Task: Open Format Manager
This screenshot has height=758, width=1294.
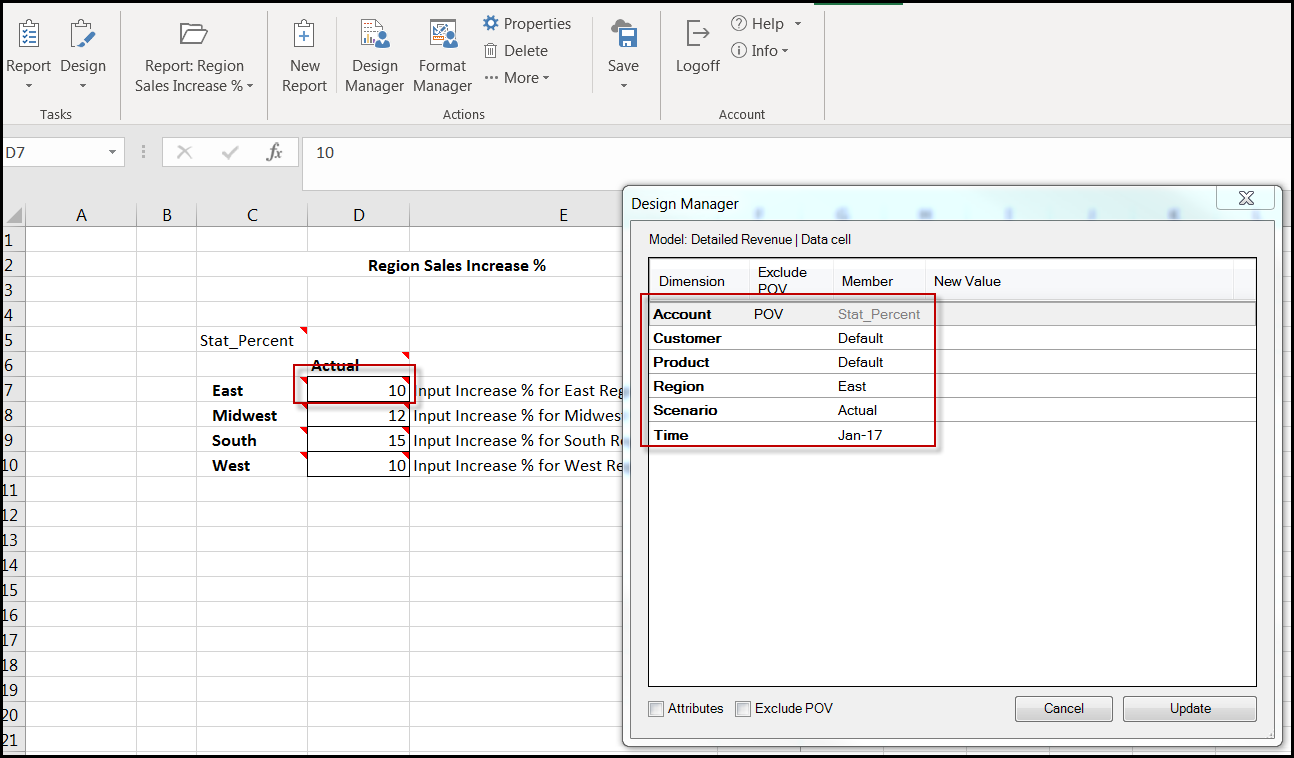Action: [442, 57]
